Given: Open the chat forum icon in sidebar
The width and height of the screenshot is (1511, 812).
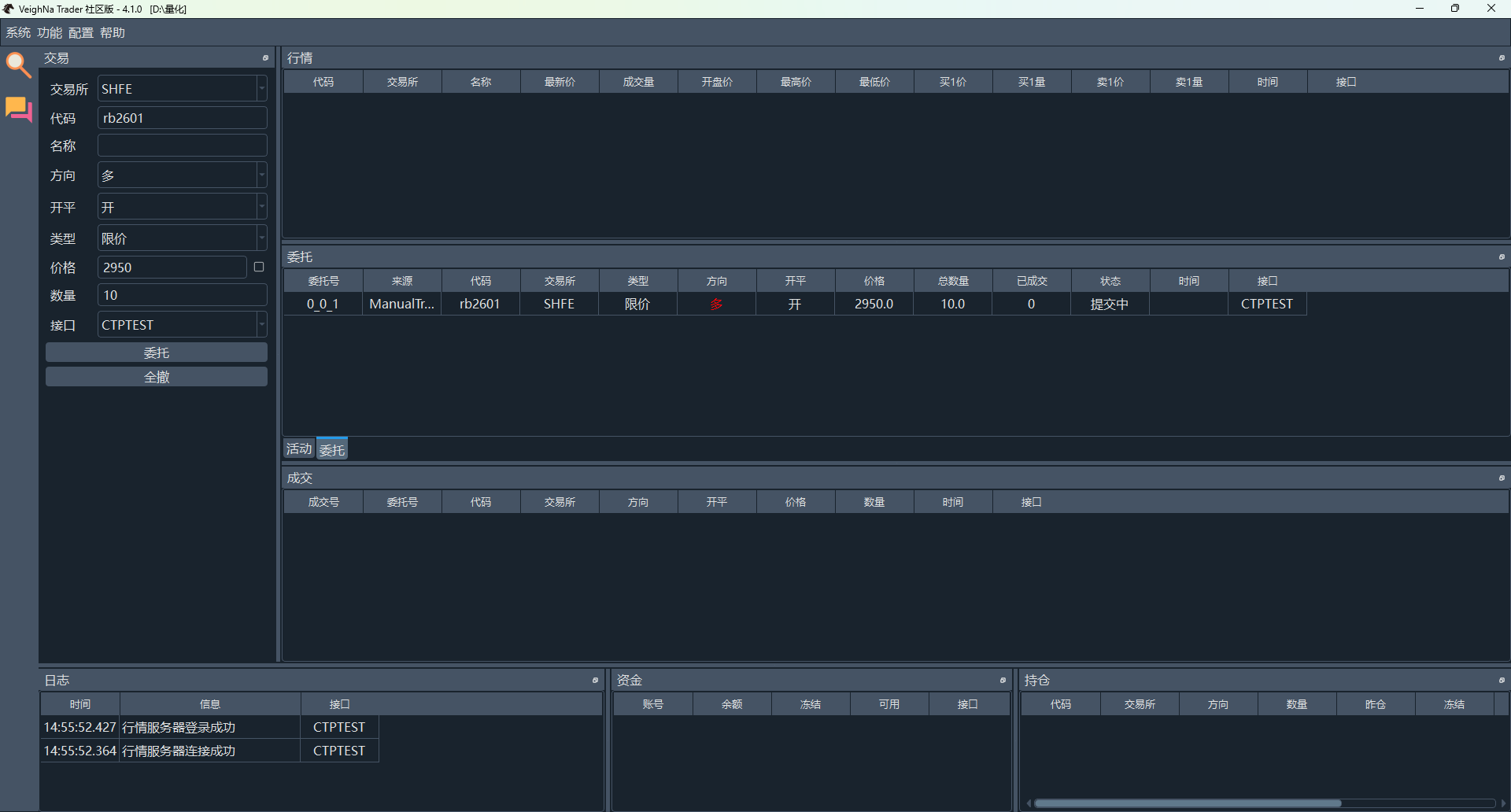Looking at the screenshot, I should tap(18, 109).
